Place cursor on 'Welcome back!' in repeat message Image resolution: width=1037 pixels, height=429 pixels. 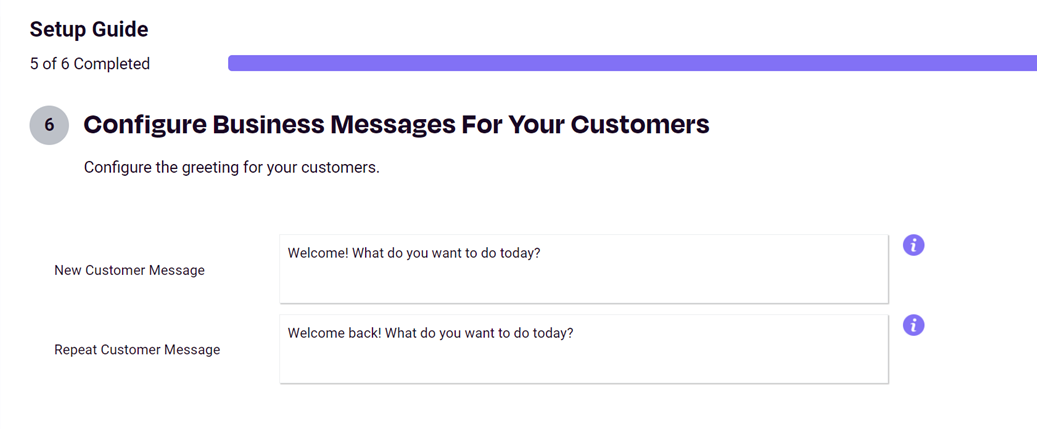click(x=335, y=334)
